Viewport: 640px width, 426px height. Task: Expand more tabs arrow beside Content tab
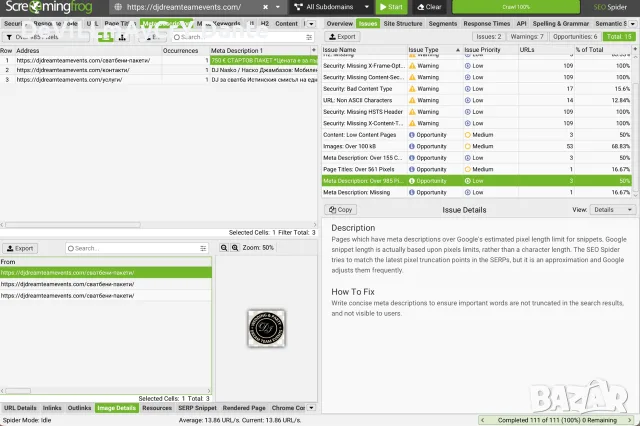point(311,24)
